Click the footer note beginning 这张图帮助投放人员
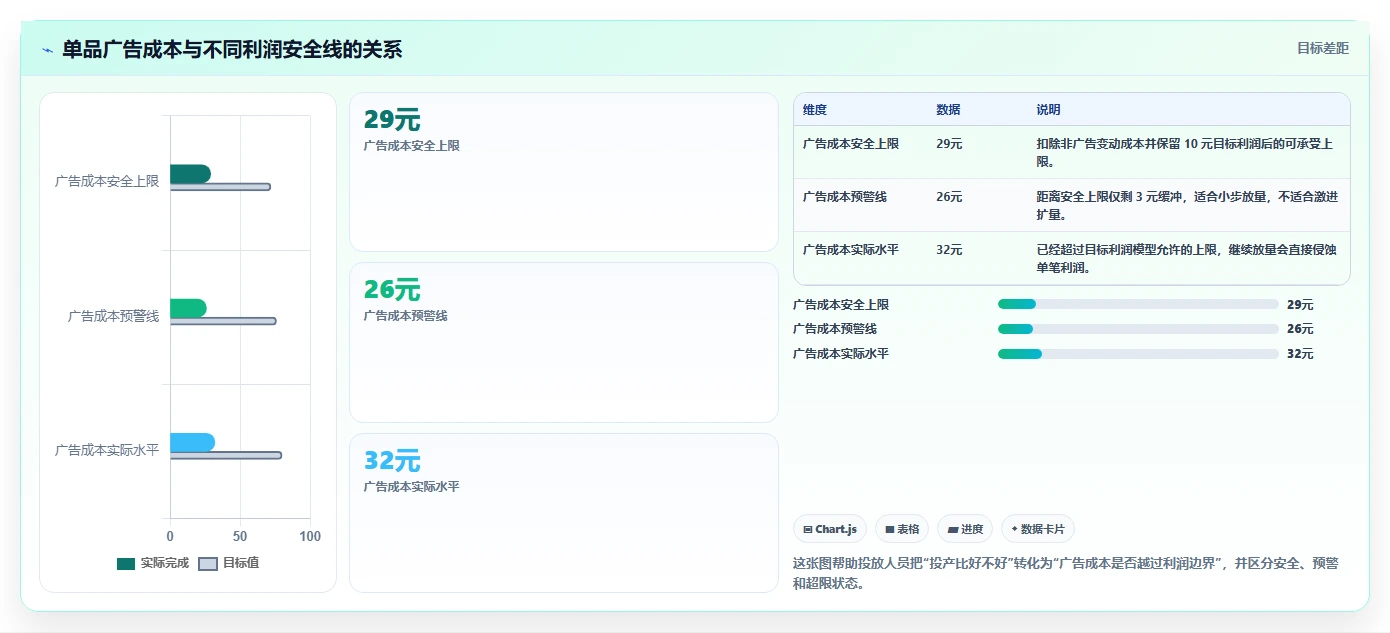This screenshot has height=633, width=1390. pos(1066,573)
